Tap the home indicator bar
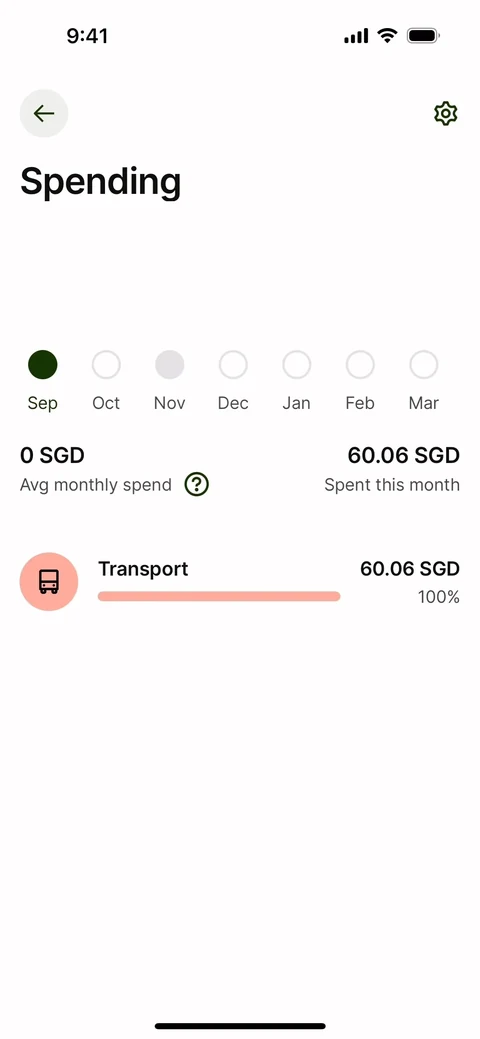Image resolution: width=480 pixels, height=1039 pixels. tap(240, 1026)
